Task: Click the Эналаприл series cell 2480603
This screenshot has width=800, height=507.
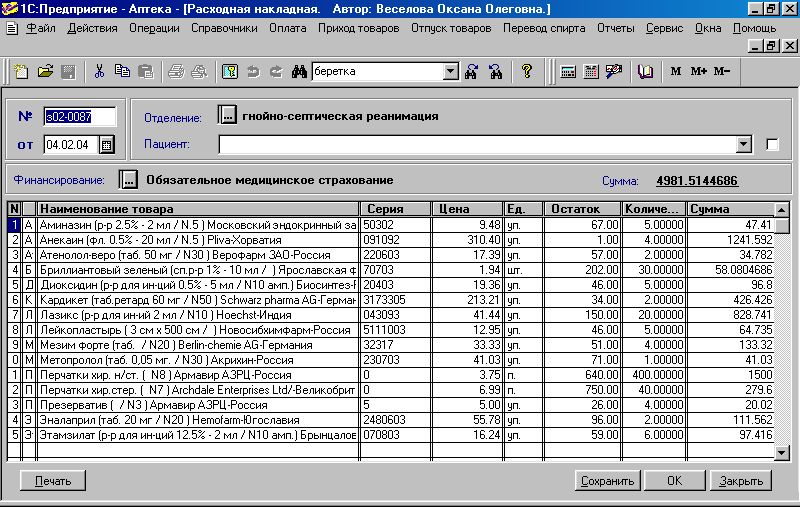Action: 396,420
